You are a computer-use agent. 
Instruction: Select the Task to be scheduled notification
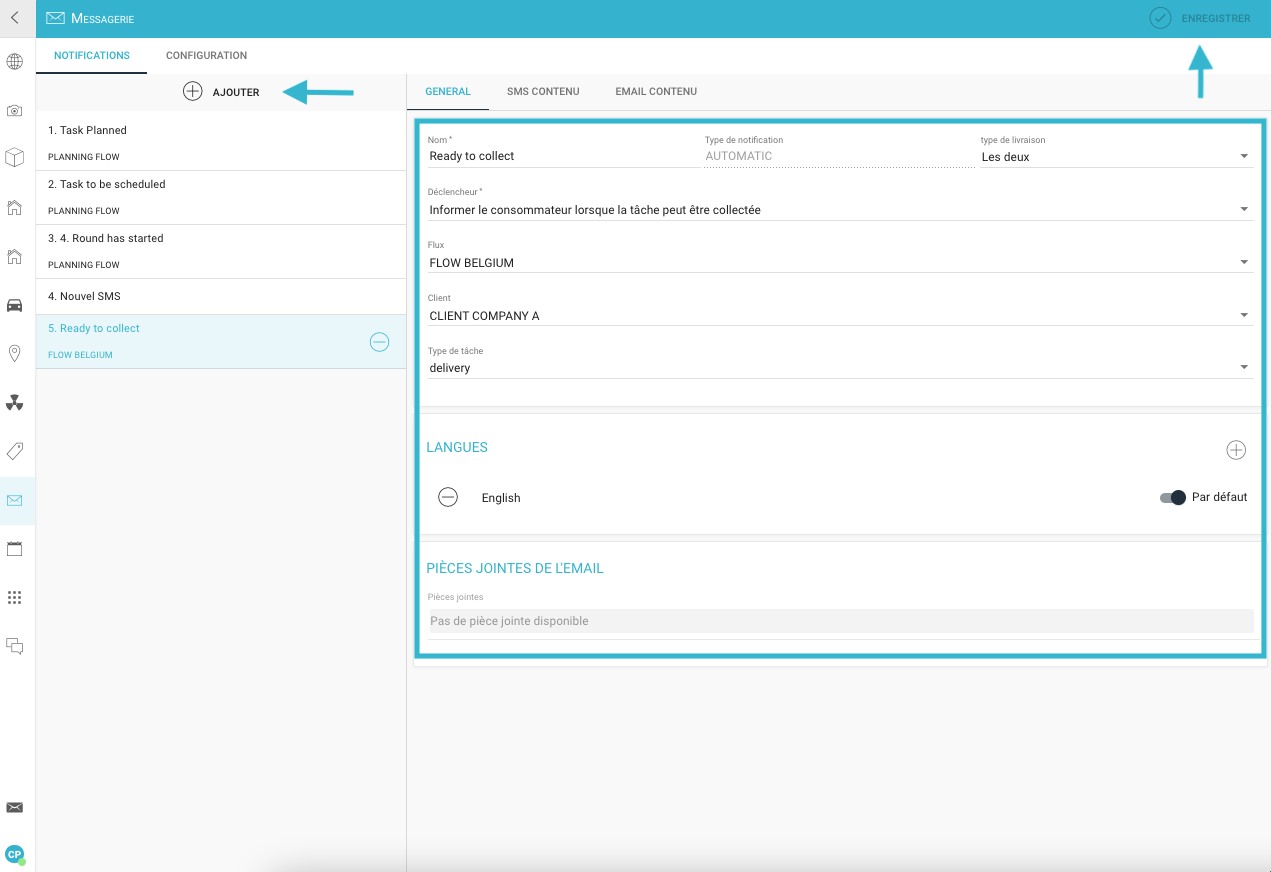(221, 197)
